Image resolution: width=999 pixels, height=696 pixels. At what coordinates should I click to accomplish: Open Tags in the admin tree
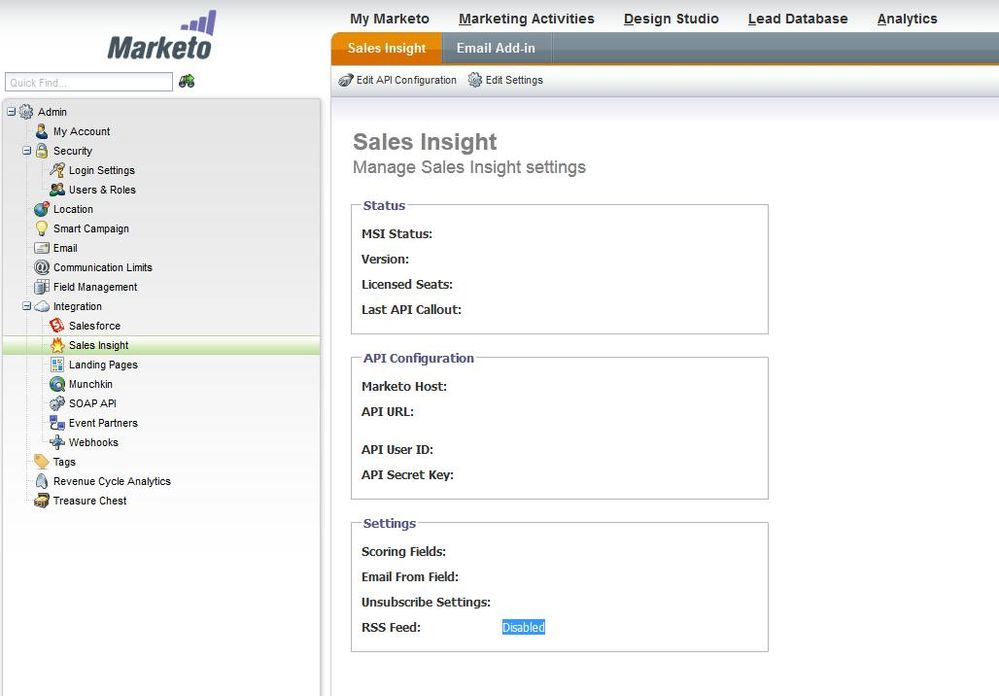[x=64, y=461]
